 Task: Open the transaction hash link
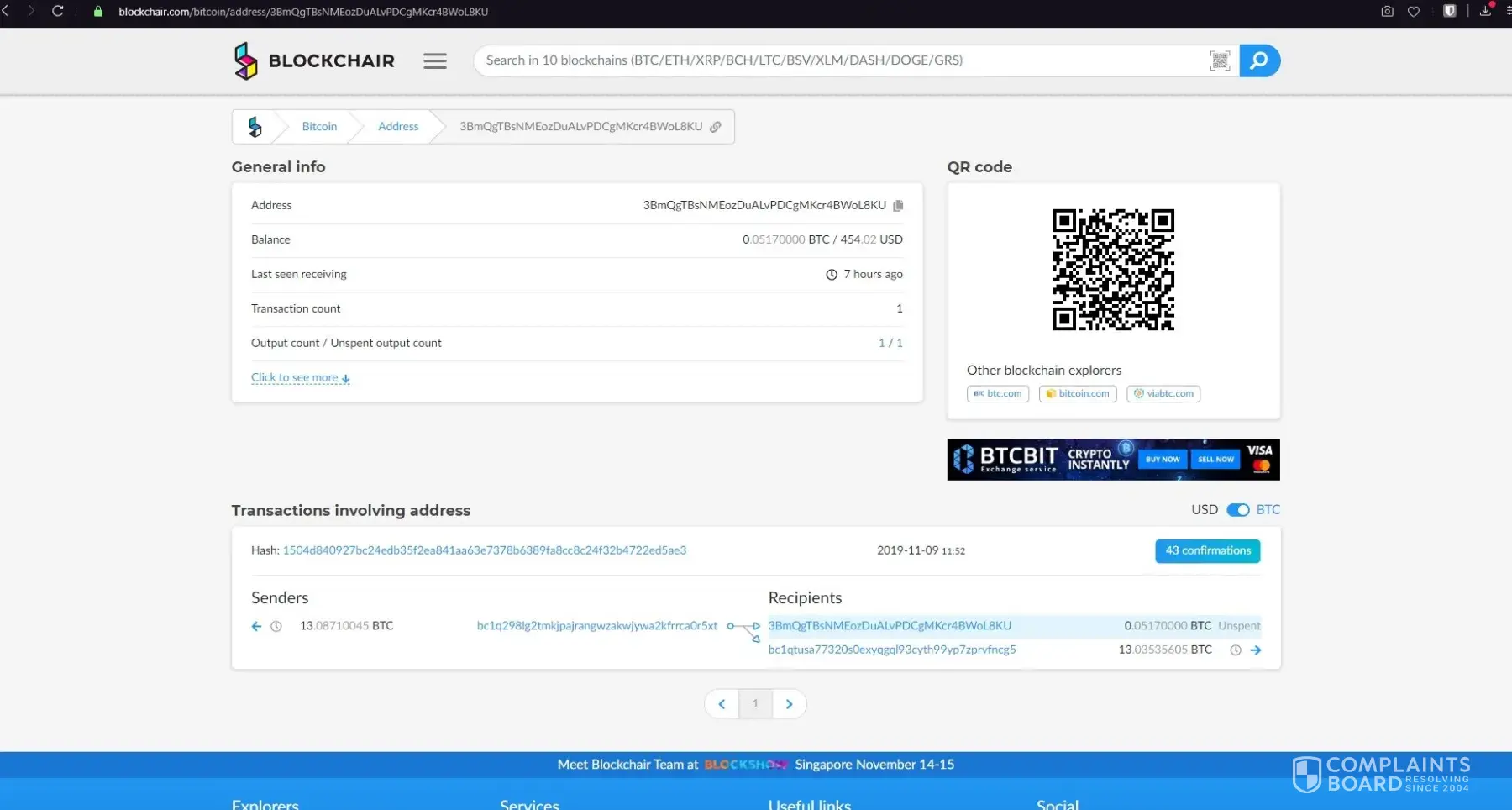[484, 550]
